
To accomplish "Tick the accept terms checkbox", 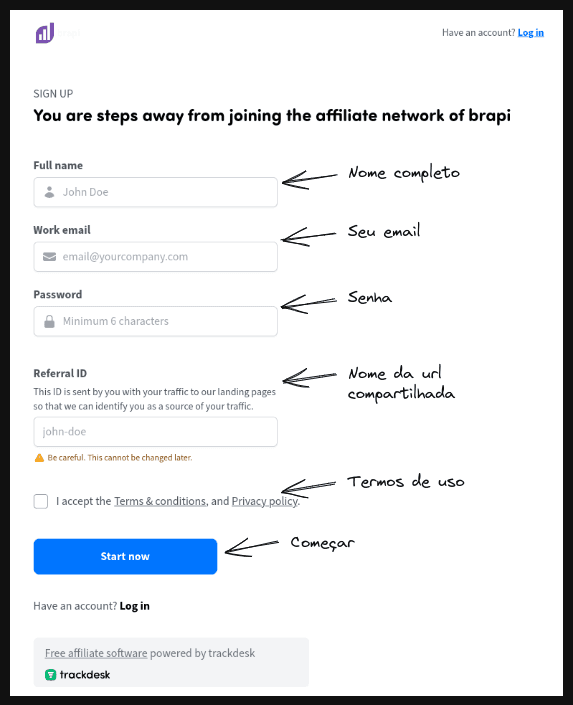I will click(x=41, y=501).
